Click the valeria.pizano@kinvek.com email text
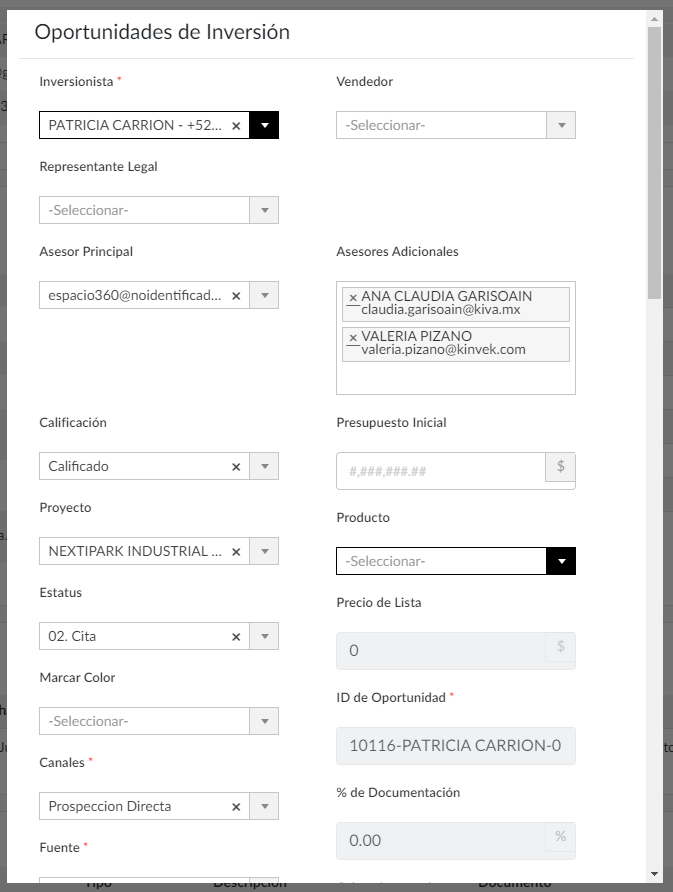The height and width of the screenshot is (892, 673). click(x=443, y=350)
